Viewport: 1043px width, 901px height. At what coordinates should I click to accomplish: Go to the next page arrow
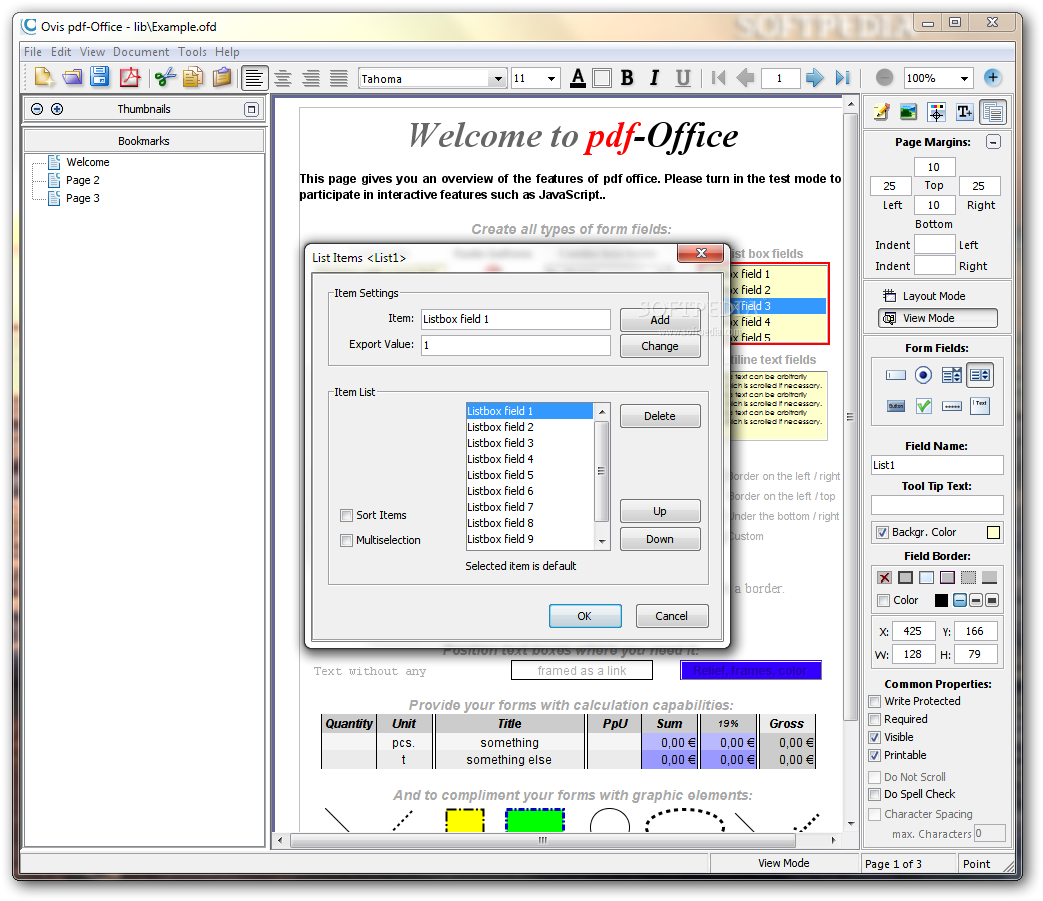coord(814,78)
